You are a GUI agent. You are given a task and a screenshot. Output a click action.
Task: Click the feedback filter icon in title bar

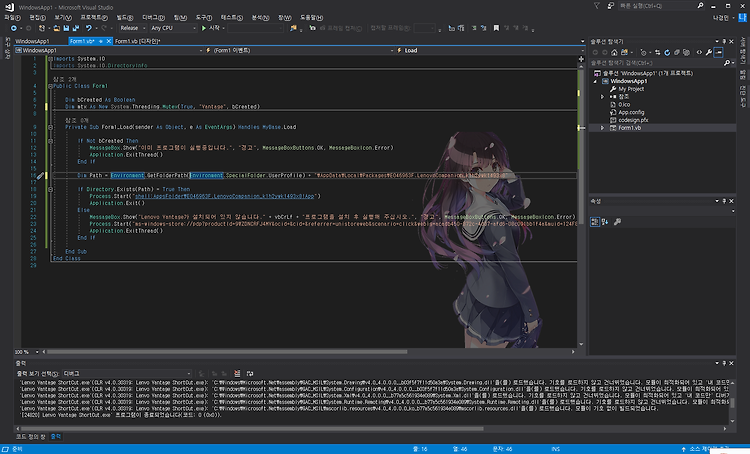pyautogui.click(x=596, y=6)
